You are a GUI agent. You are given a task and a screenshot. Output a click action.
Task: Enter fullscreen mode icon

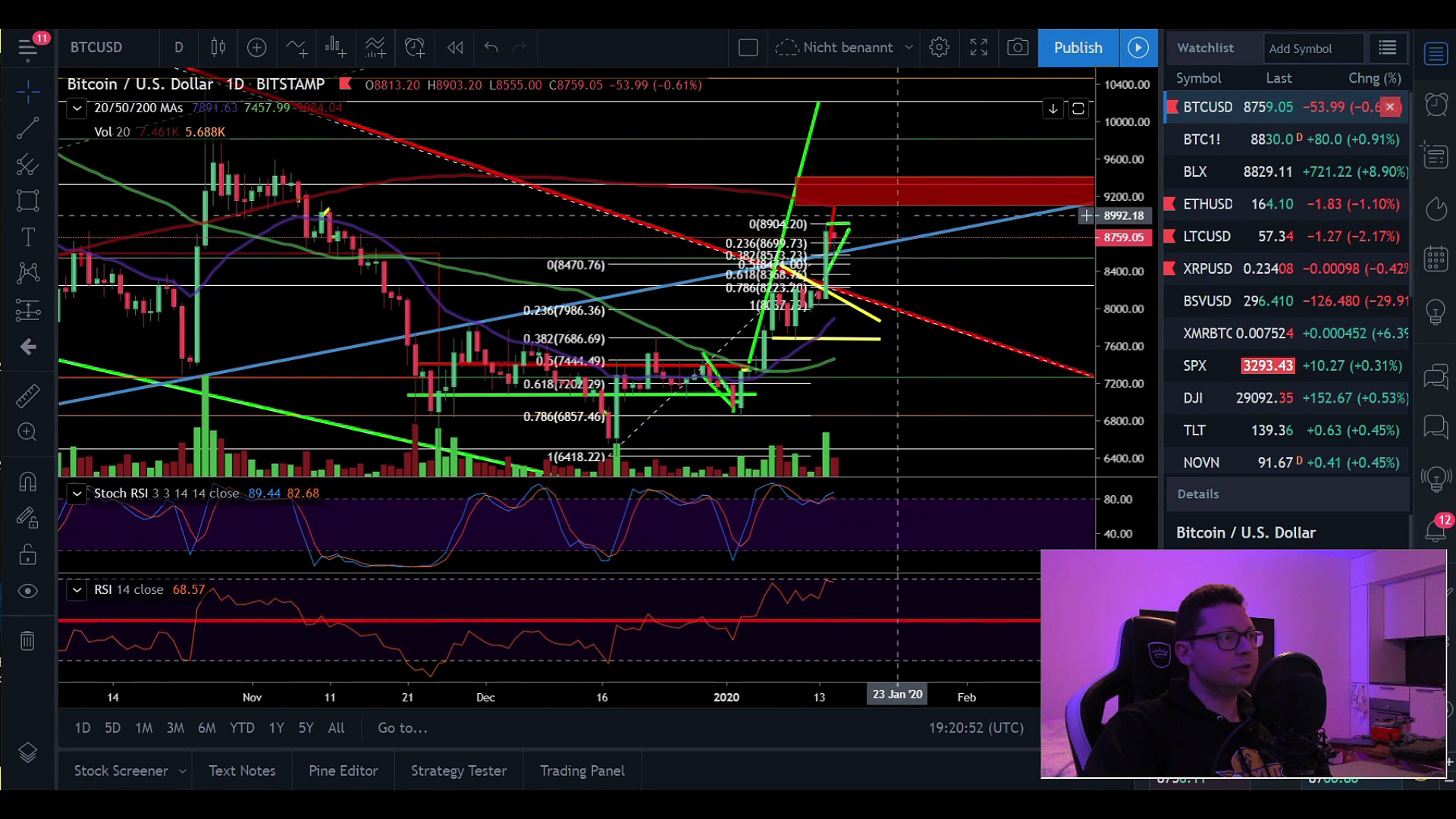979,48
